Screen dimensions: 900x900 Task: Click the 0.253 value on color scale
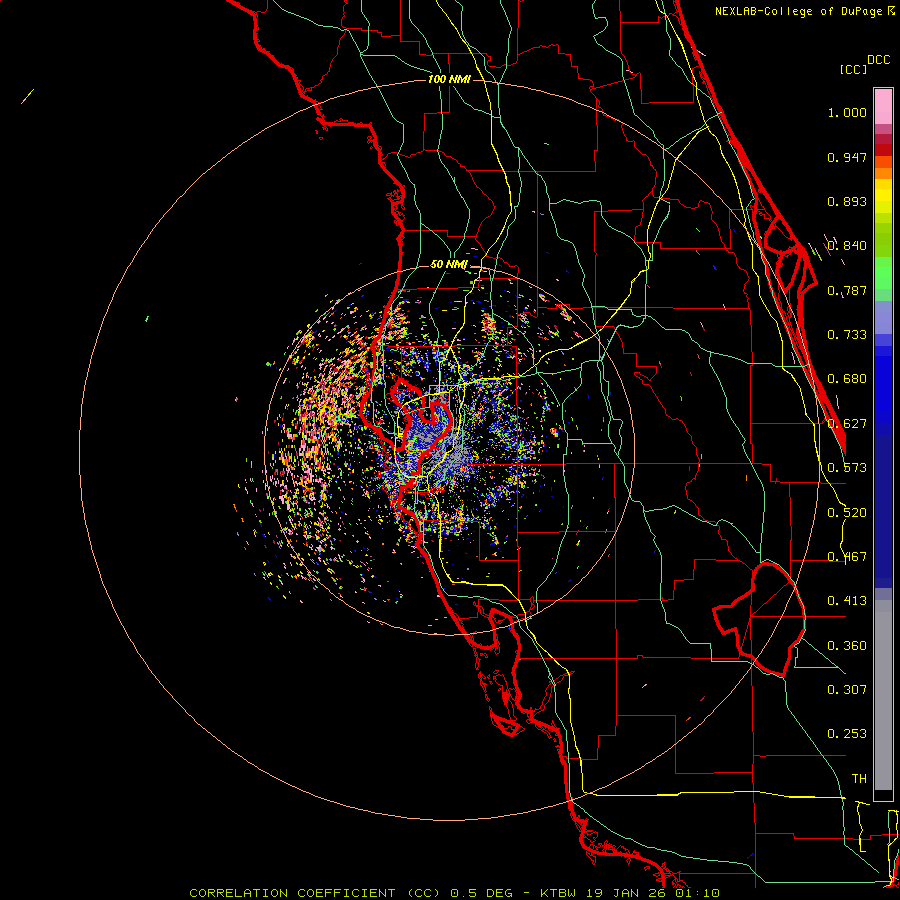point(847,734)
